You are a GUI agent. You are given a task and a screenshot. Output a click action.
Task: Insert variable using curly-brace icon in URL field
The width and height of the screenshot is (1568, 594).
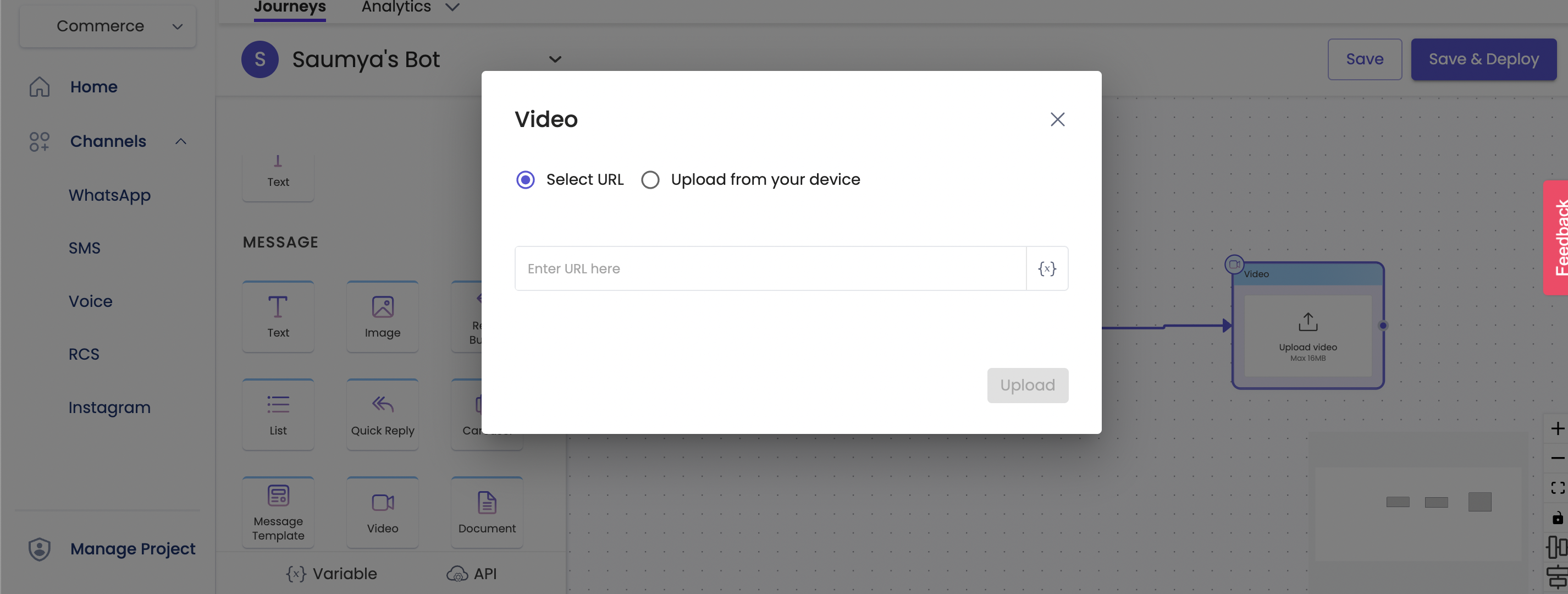[x=1046, y=268]
